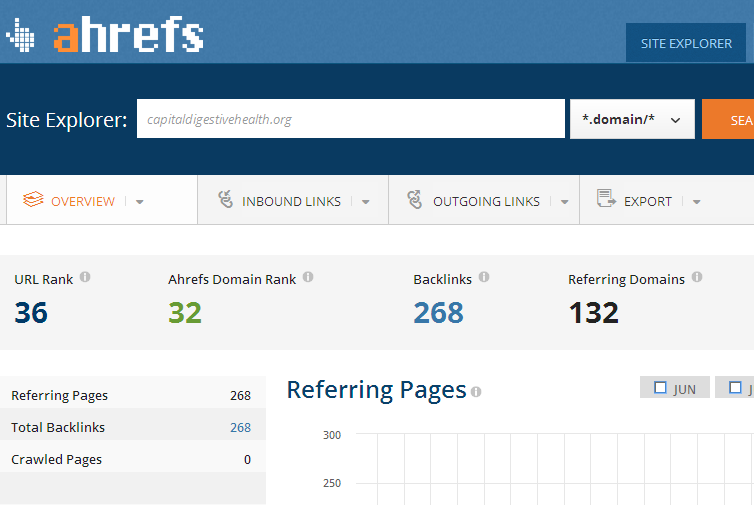Screen dimensions: 754x505
Task: Expand the Overview dropdown arrow
Action: pyautogui.click(x=140, y=202)
